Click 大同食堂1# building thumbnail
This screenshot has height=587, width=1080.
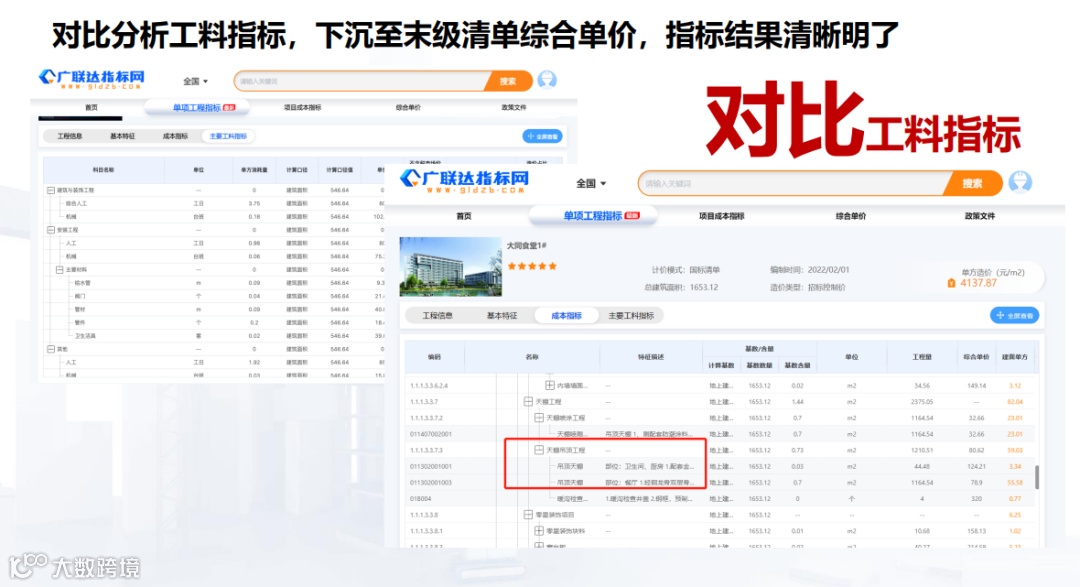450,267
